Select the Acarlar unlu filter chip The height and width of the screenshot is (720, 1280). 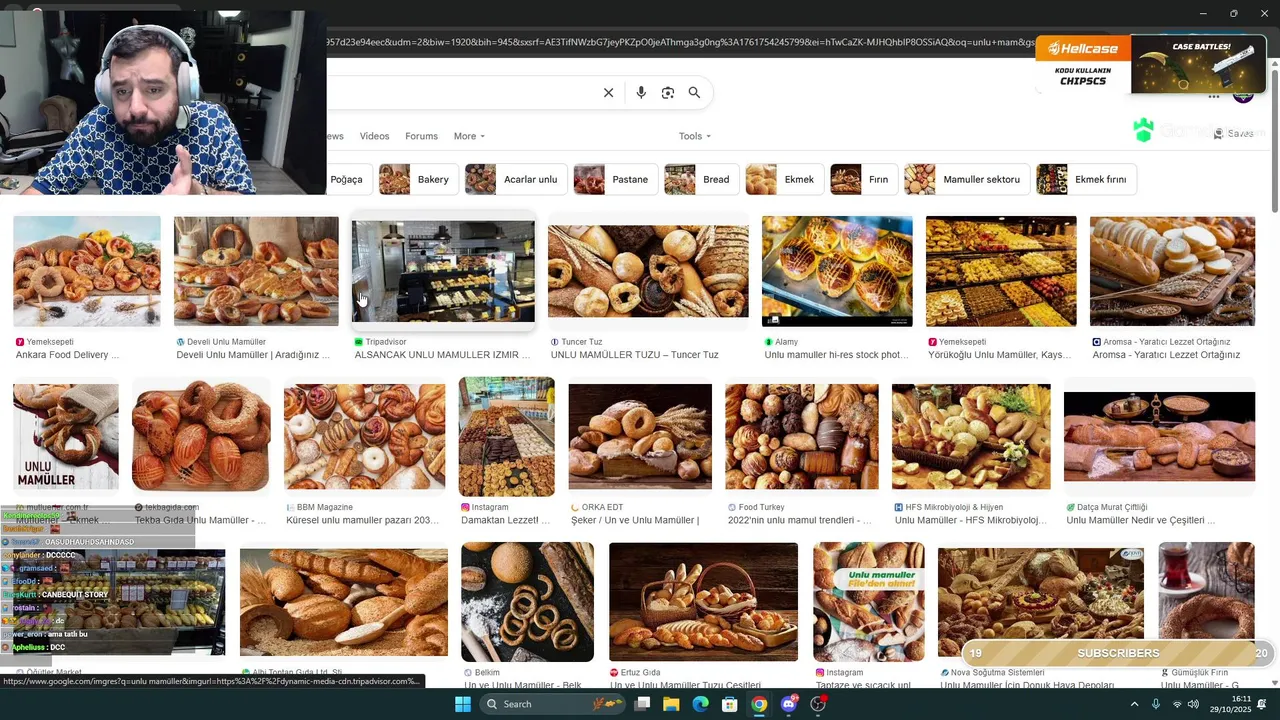pyautogui.click(x=517, y=179)
